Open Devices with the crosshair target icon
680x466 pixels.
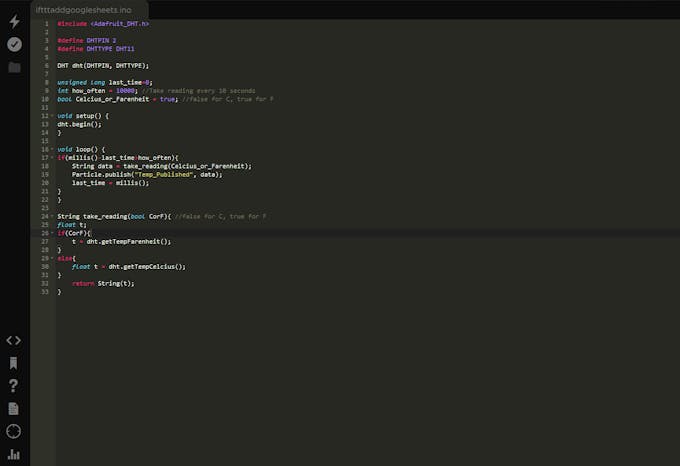pyautogui.click(x=13, y=431)
